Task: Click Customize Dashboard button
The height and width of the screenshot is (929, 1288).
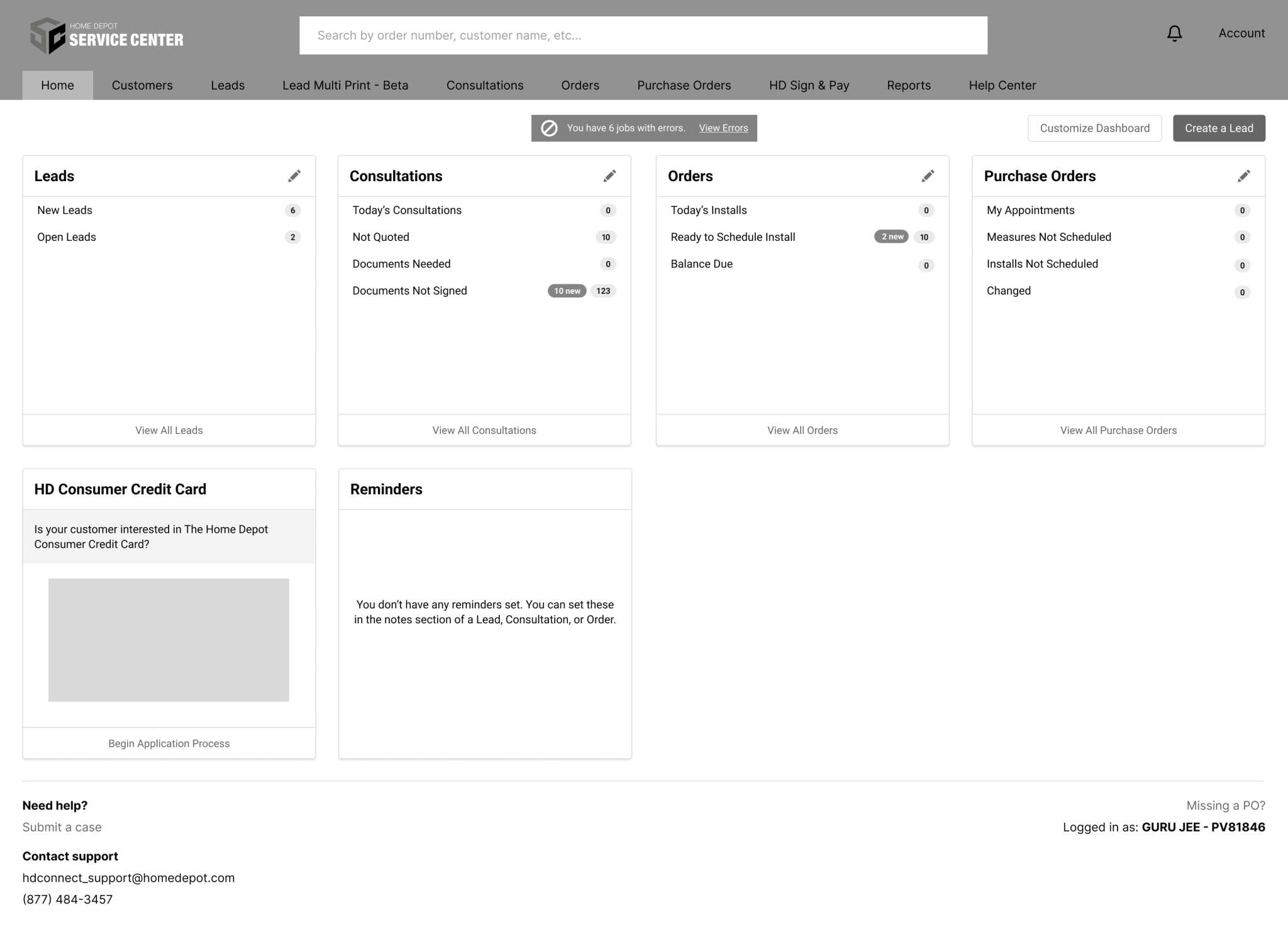Action: point(1095,128)
